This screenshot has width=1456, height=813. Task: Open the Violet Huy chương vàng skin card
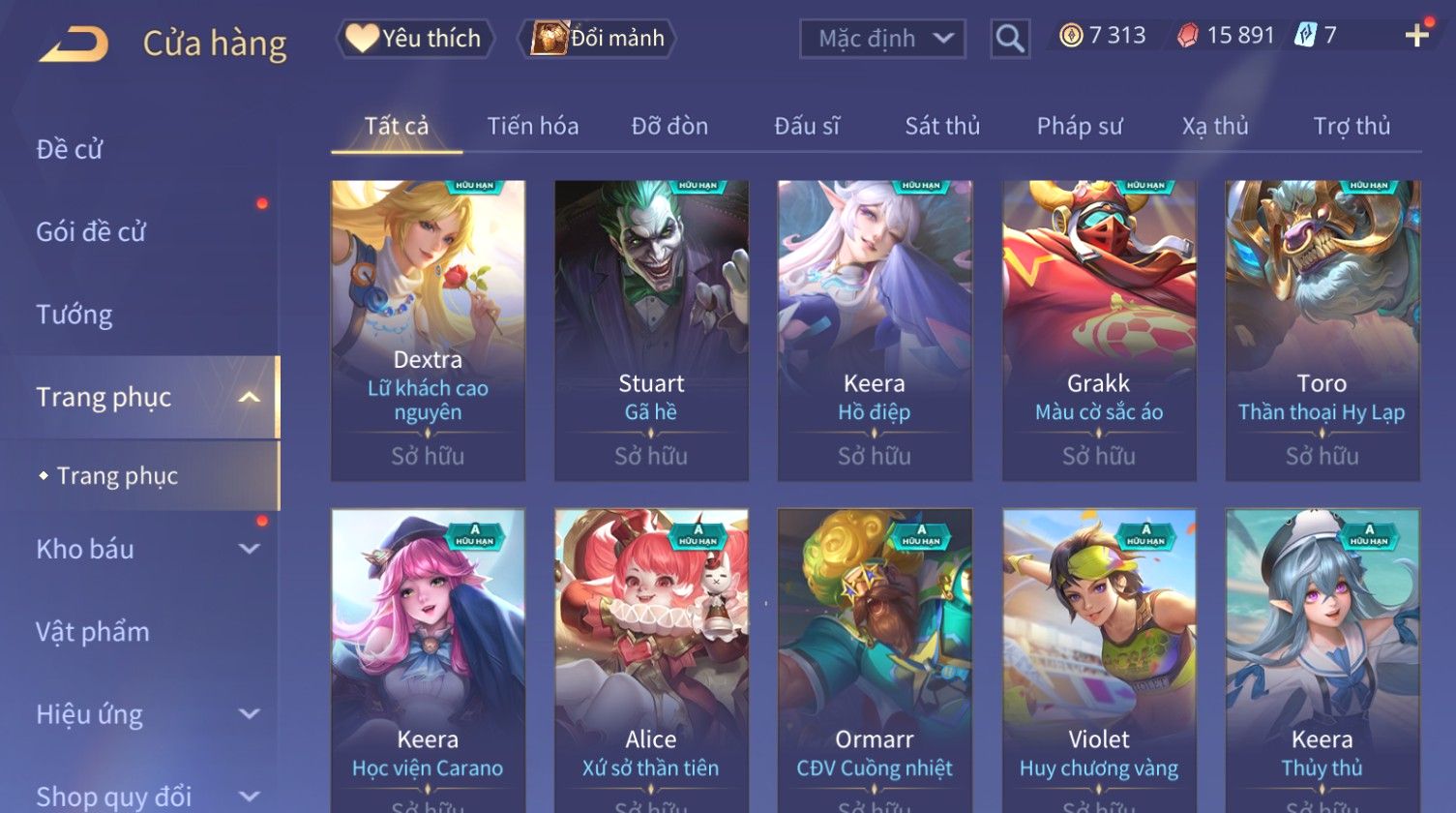(1099, 660)
